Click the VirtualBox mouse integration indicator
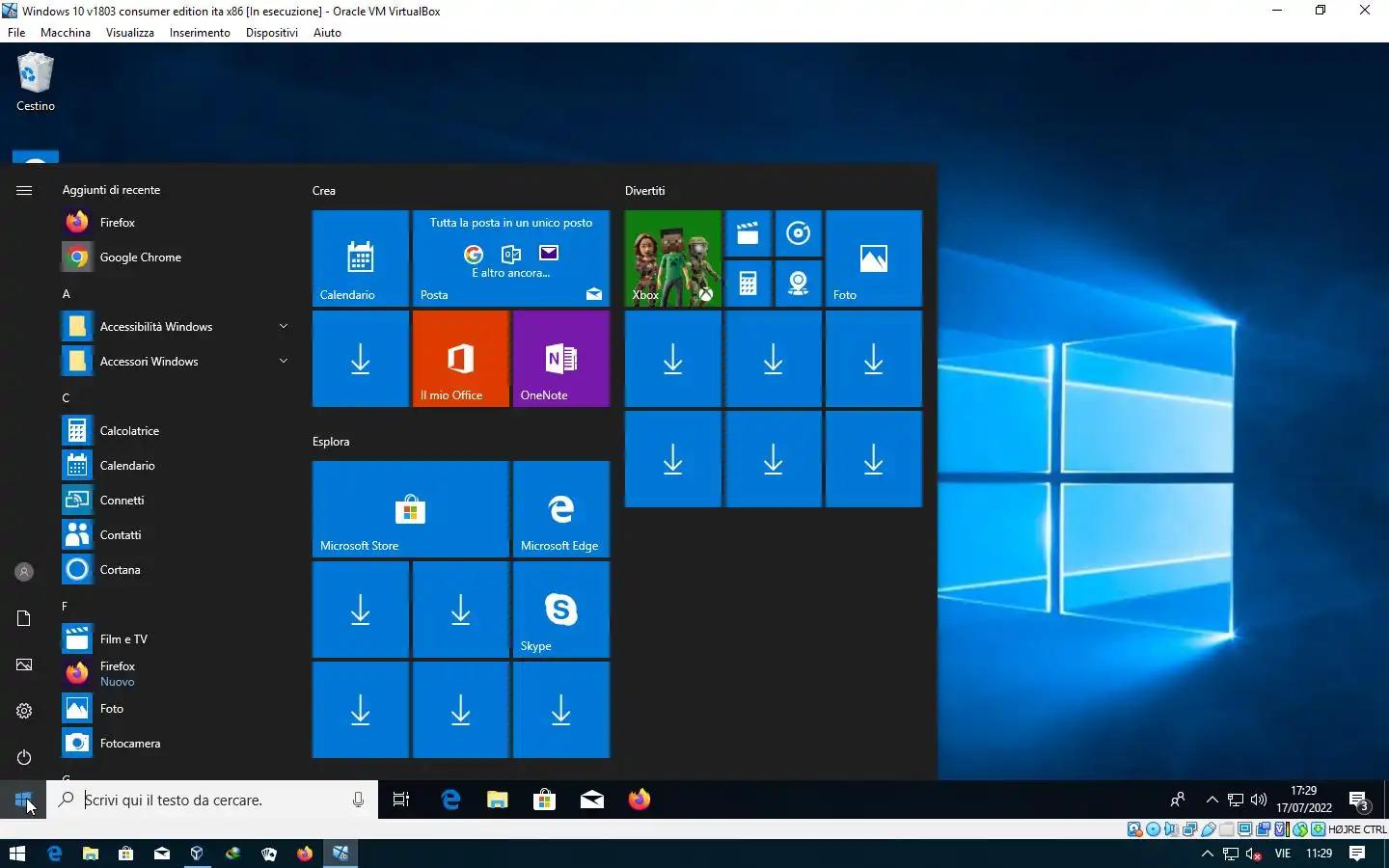 pos(1299,829)
